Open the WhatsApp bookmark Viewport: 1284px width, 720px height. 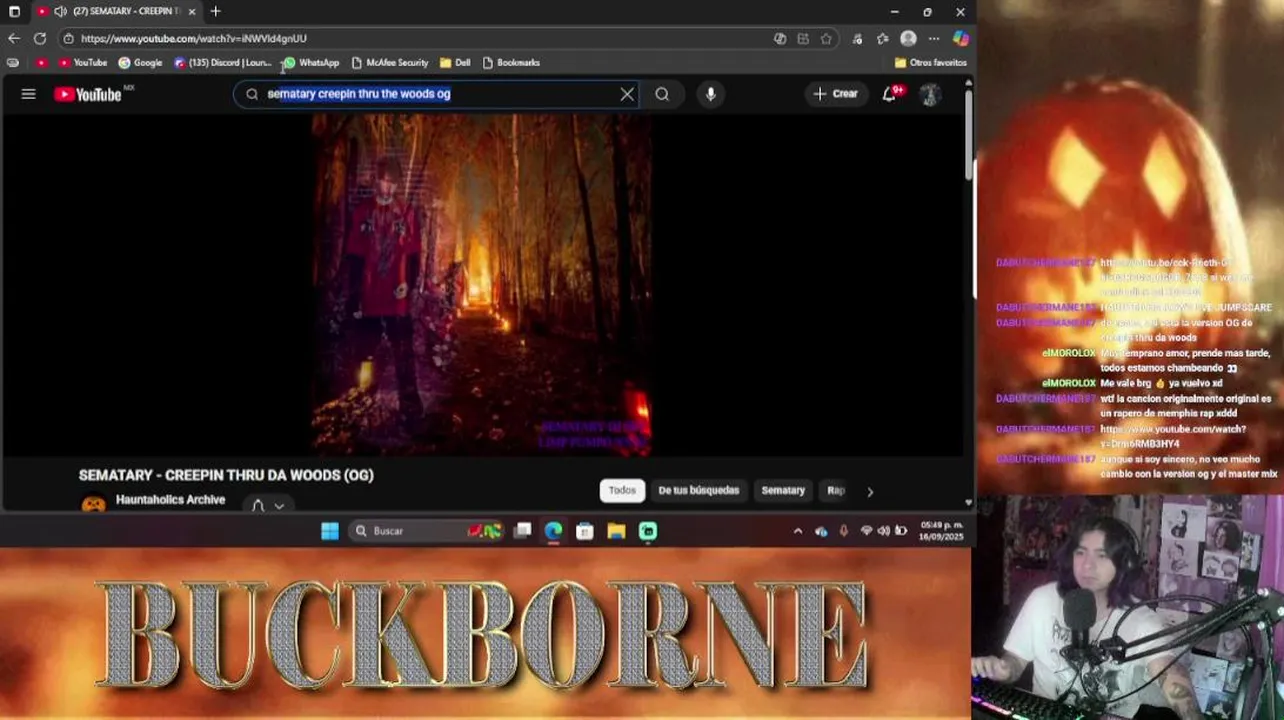point(311,62)
